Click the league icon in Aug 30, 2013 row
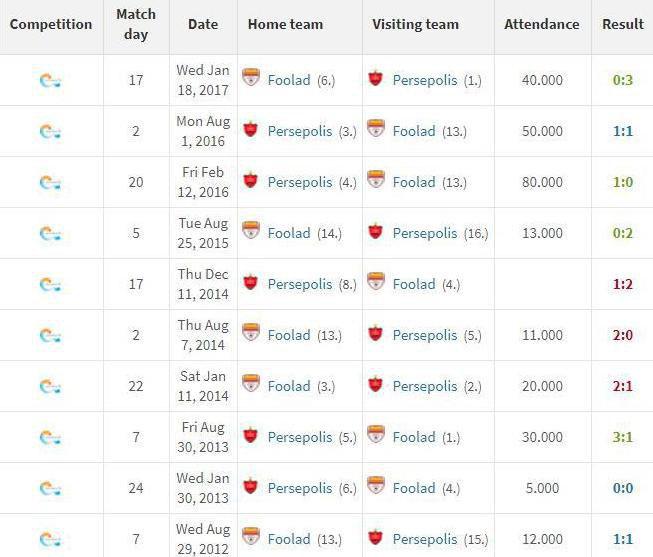The height and width of the screenshot is (557, 653). 50,437
